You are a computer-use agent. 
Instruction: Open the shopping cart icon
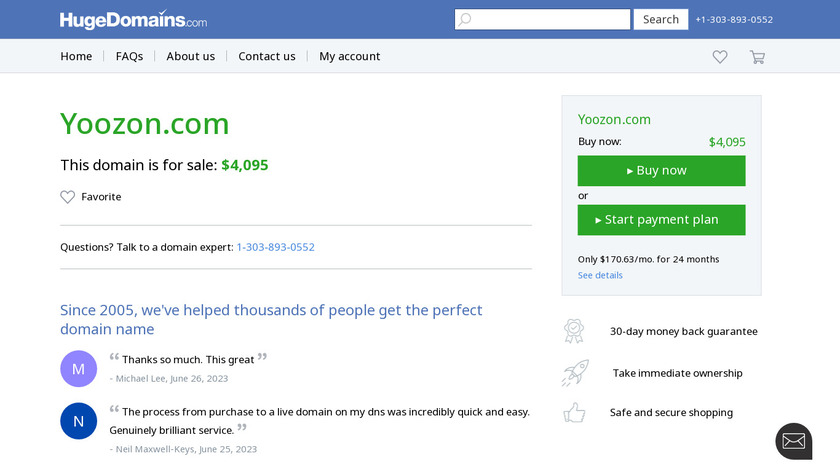point(757,57)
